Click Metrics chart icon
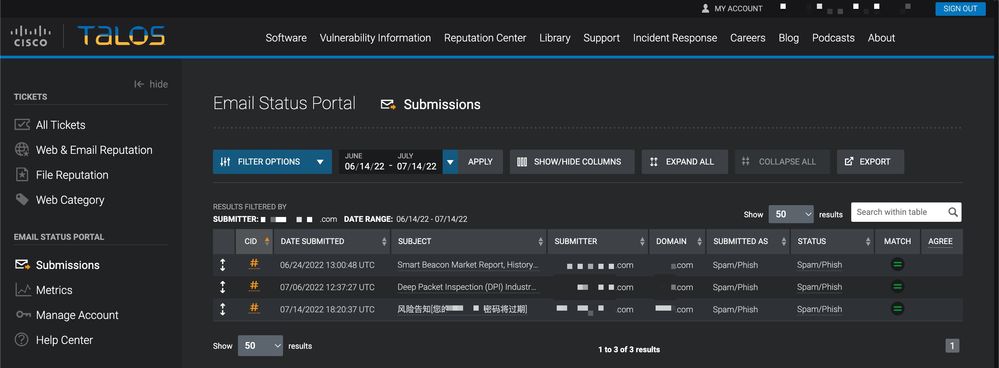The image size is (999, 368). pos(23,290)
